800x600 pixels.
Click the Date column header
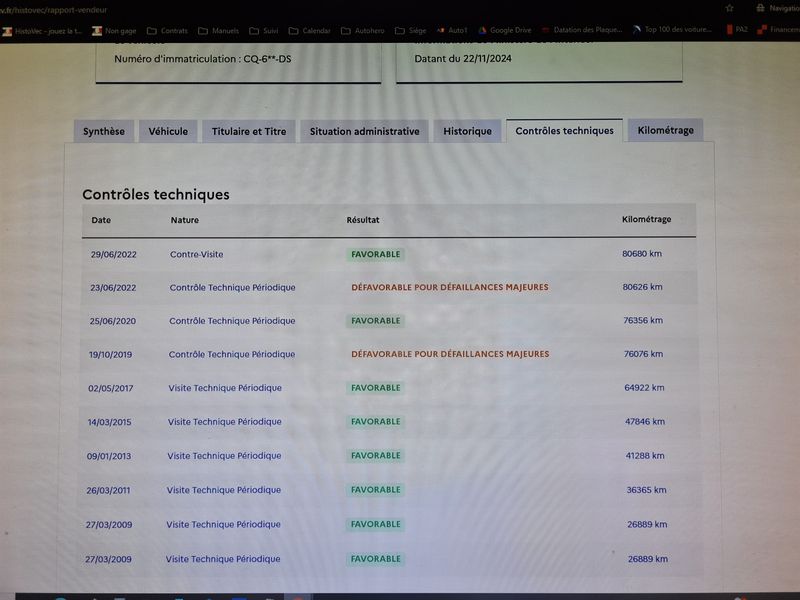(101, 220)
